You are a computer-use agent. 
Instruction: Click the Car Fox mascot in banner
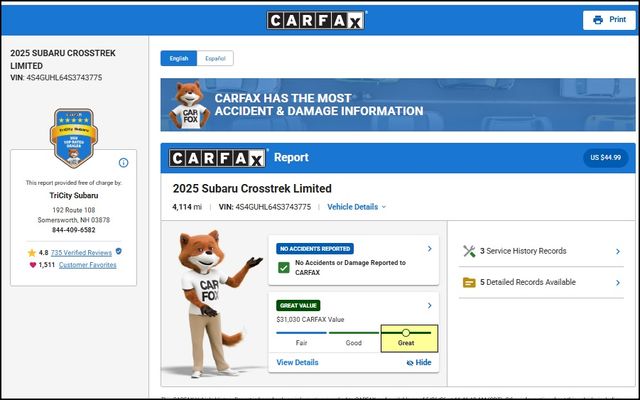(x=189, y=105)
